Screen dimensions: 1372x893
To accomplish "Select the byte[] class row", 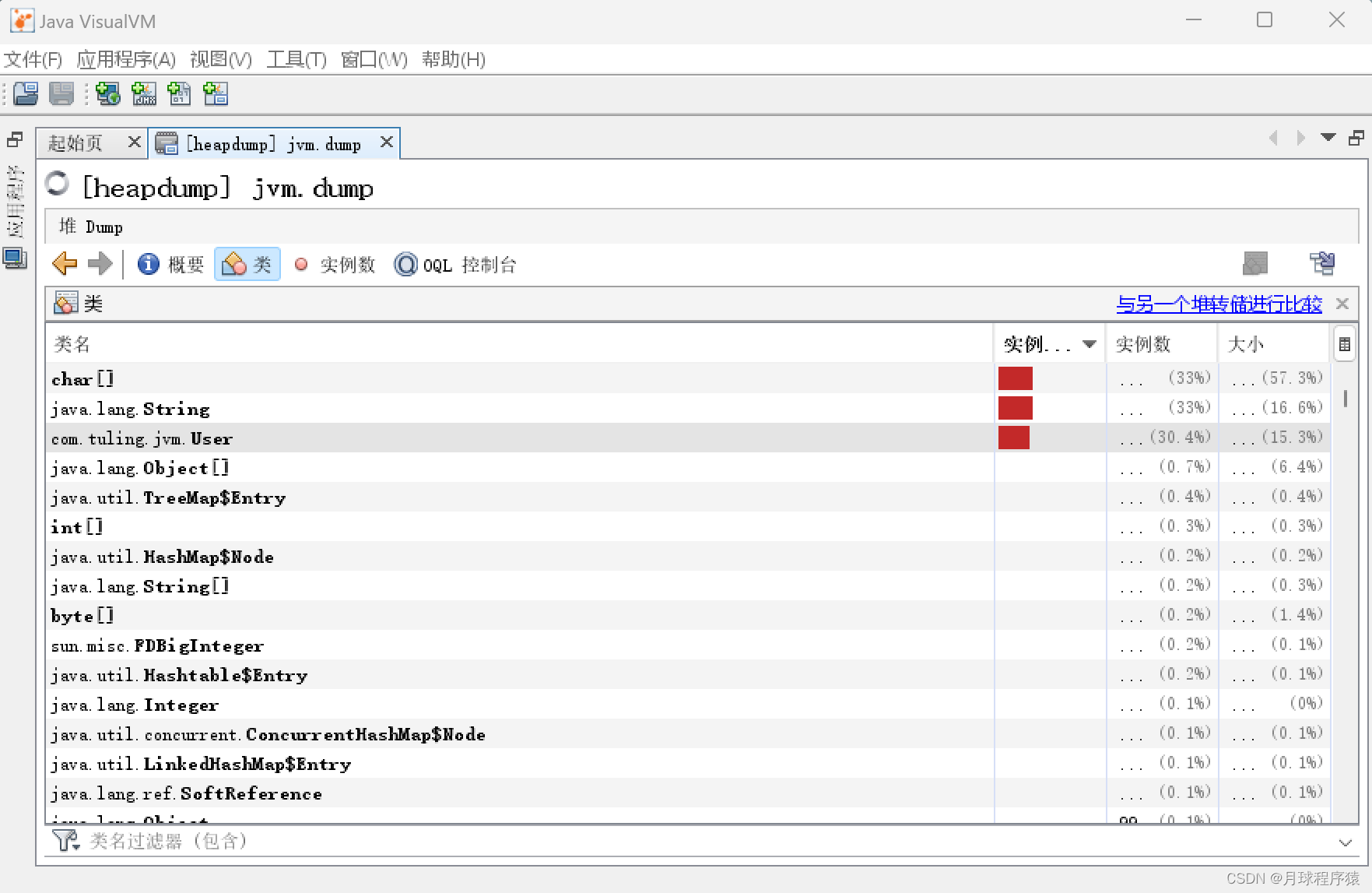I will 688,615.
